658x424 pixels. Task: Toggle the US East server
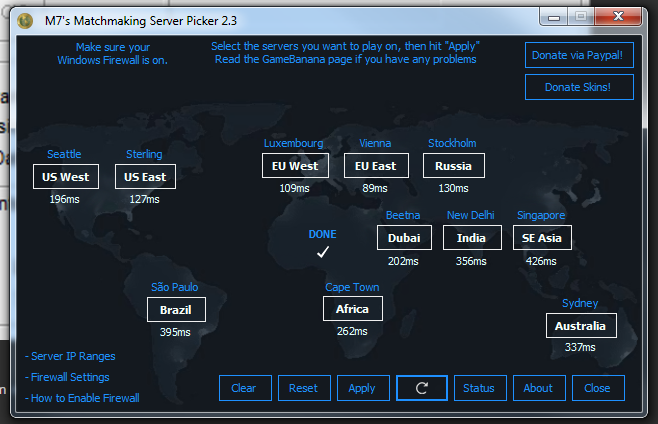coord(144,177)
